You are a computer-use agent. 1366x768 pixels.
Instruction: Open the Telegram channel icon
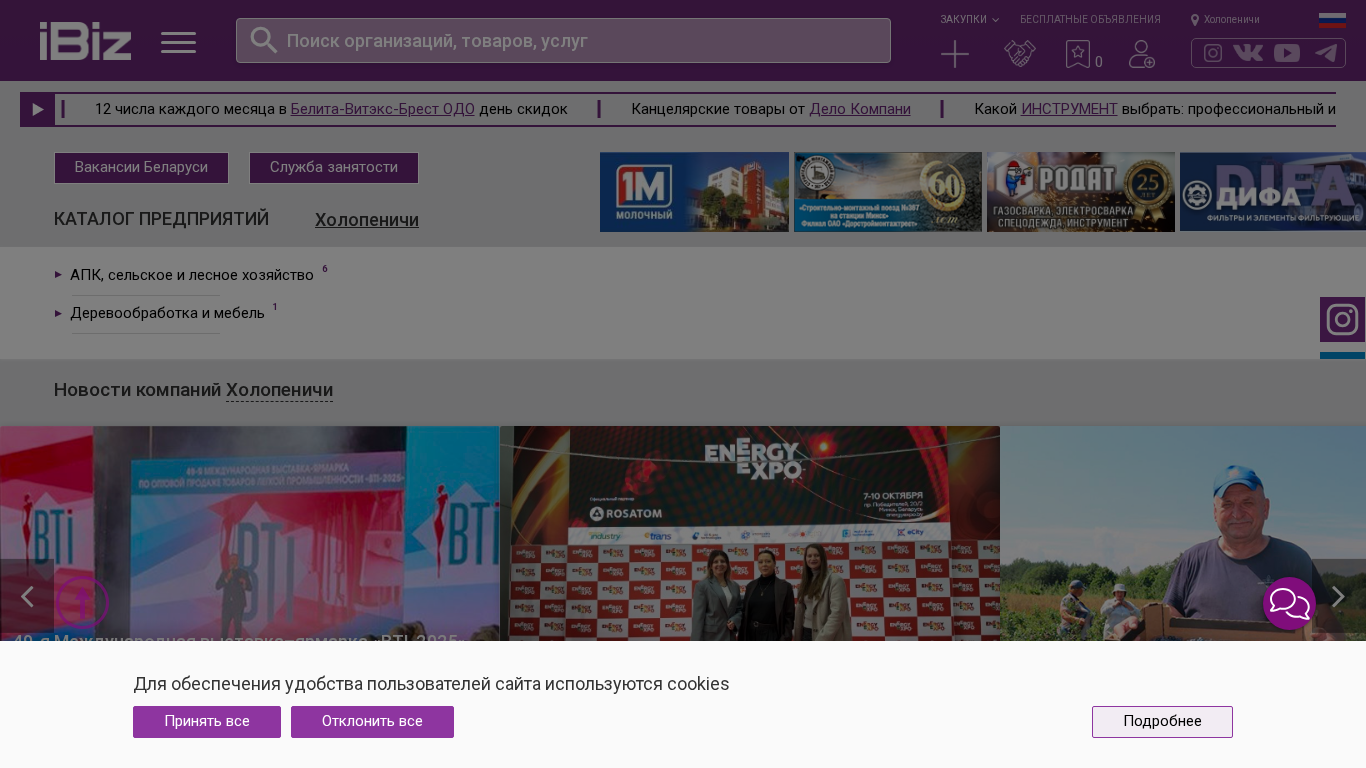pos(1326,53)
